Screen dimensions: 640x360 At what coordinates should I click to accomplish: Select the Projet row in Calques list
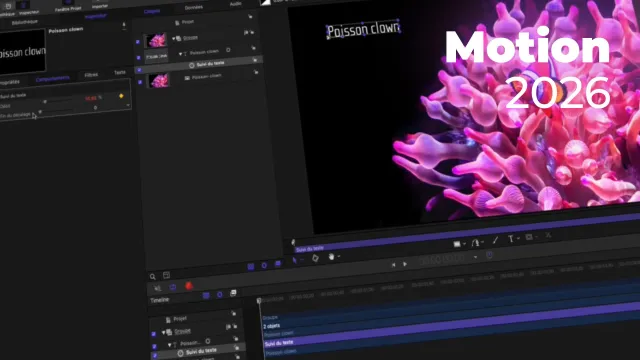click(x=184, y=22)
